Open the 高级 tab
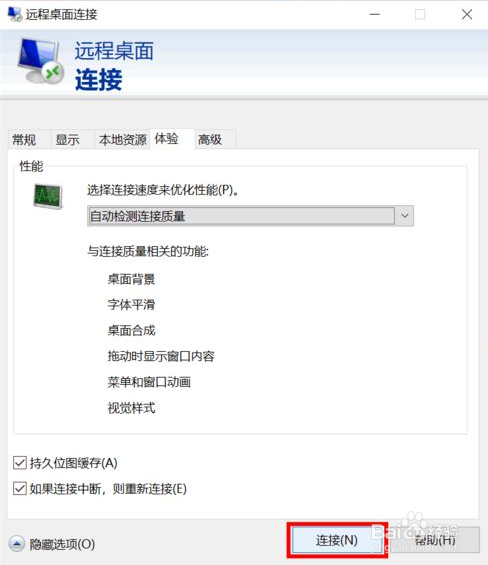Viewport: 488px width, 565px height. click(x=210, y=139)
